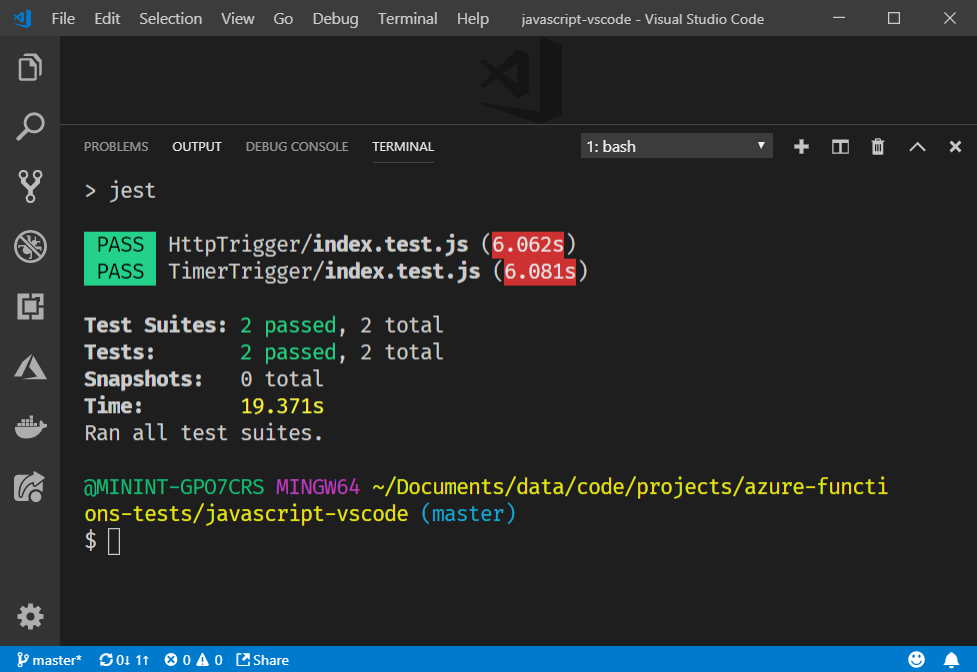Open the Debug menu
Viewport: 977px width, 672px height.
335,19
